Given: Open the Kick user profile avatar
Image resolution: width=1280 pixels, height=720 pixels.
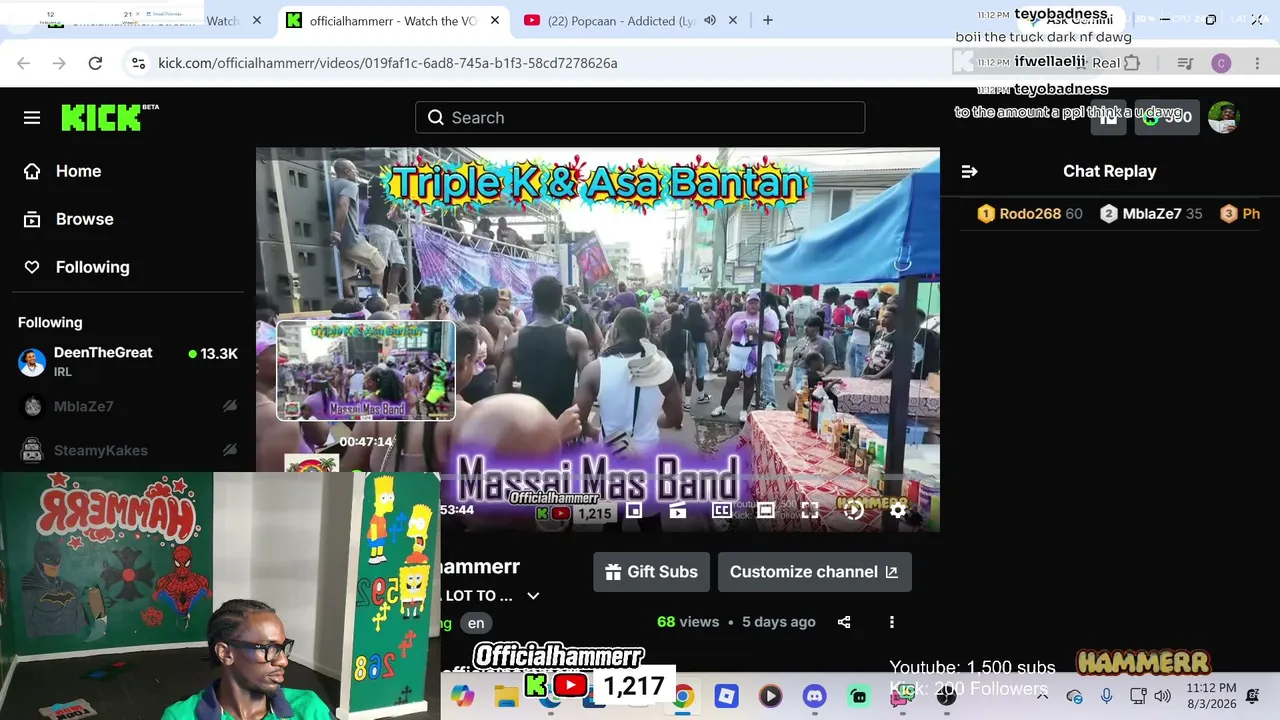Looking at the screenshot, I should [x=1224, y=117].
